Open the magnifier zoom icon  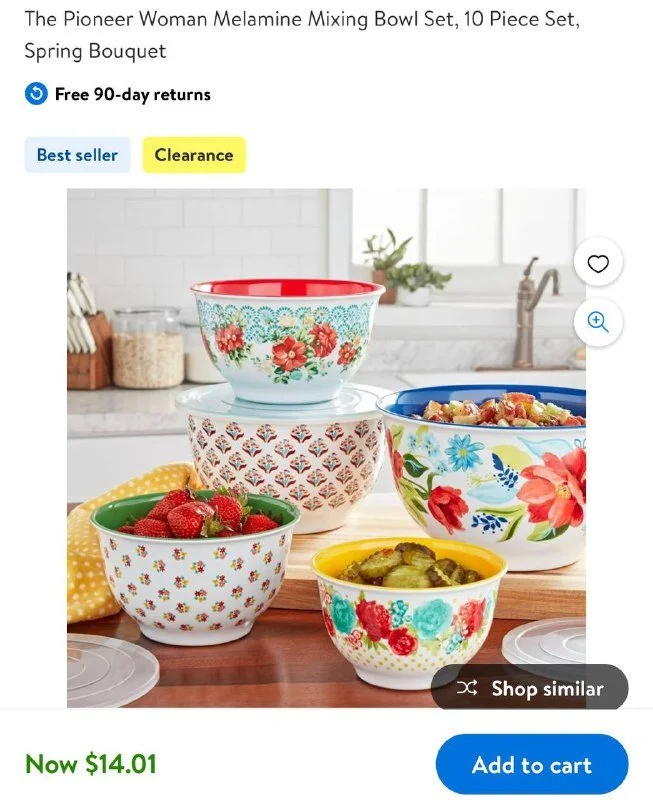pos(598,322)
